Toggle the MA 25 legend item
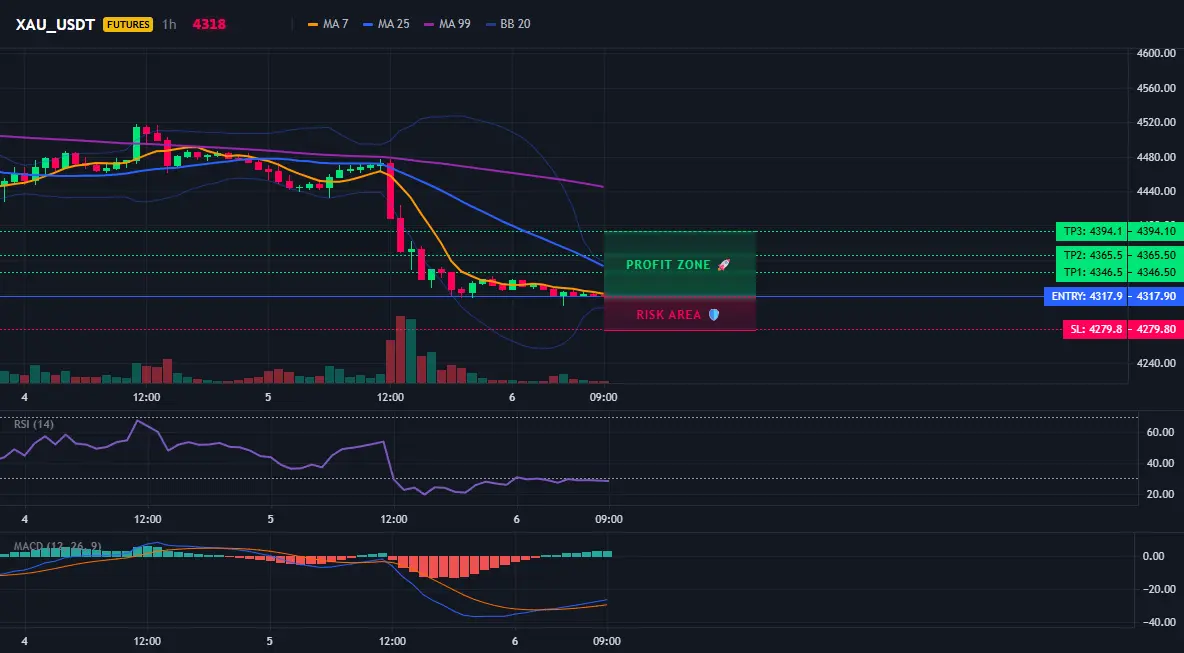1184x653 pixels. [386, 24]
